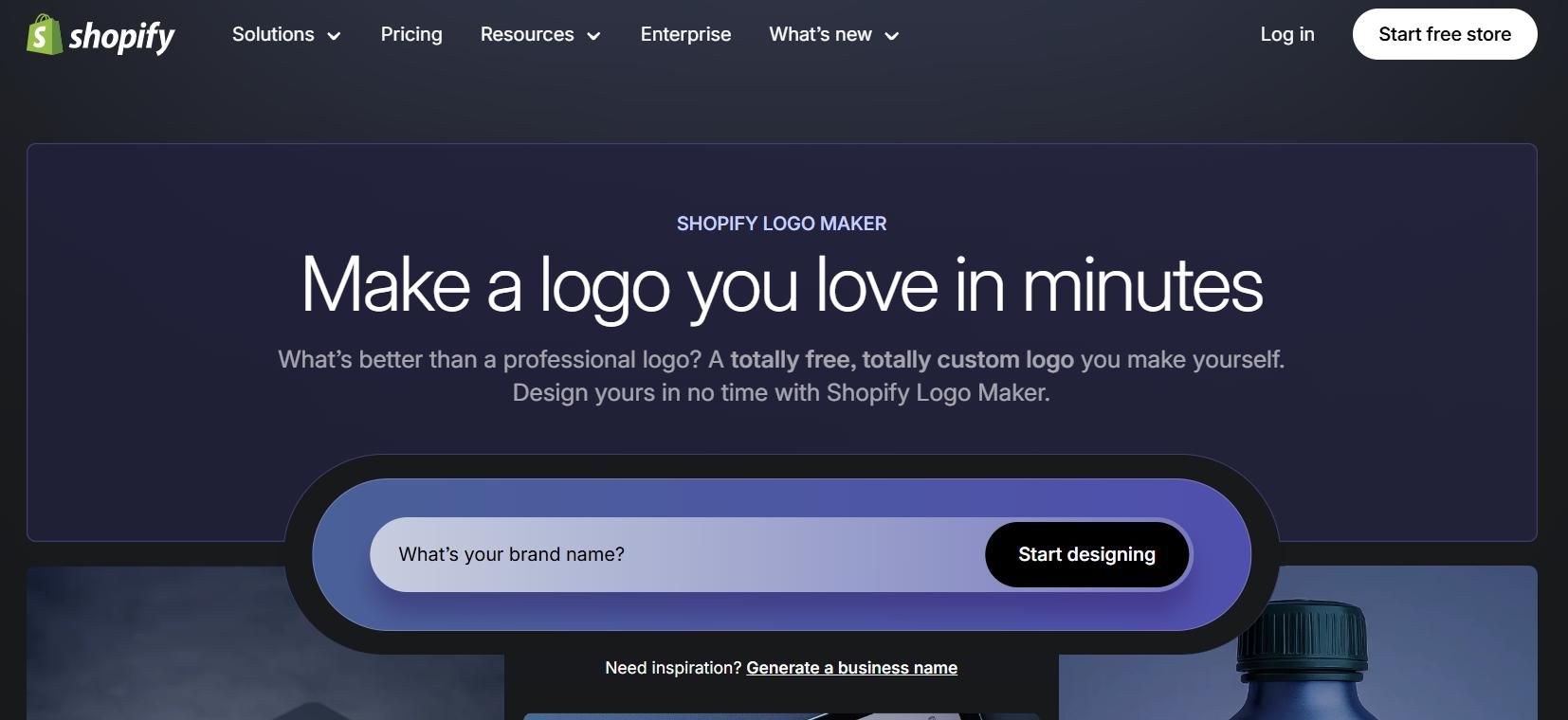Click the Log in link
The height and width of the screenshot is (720, 1568).
tap(1286, 35)
